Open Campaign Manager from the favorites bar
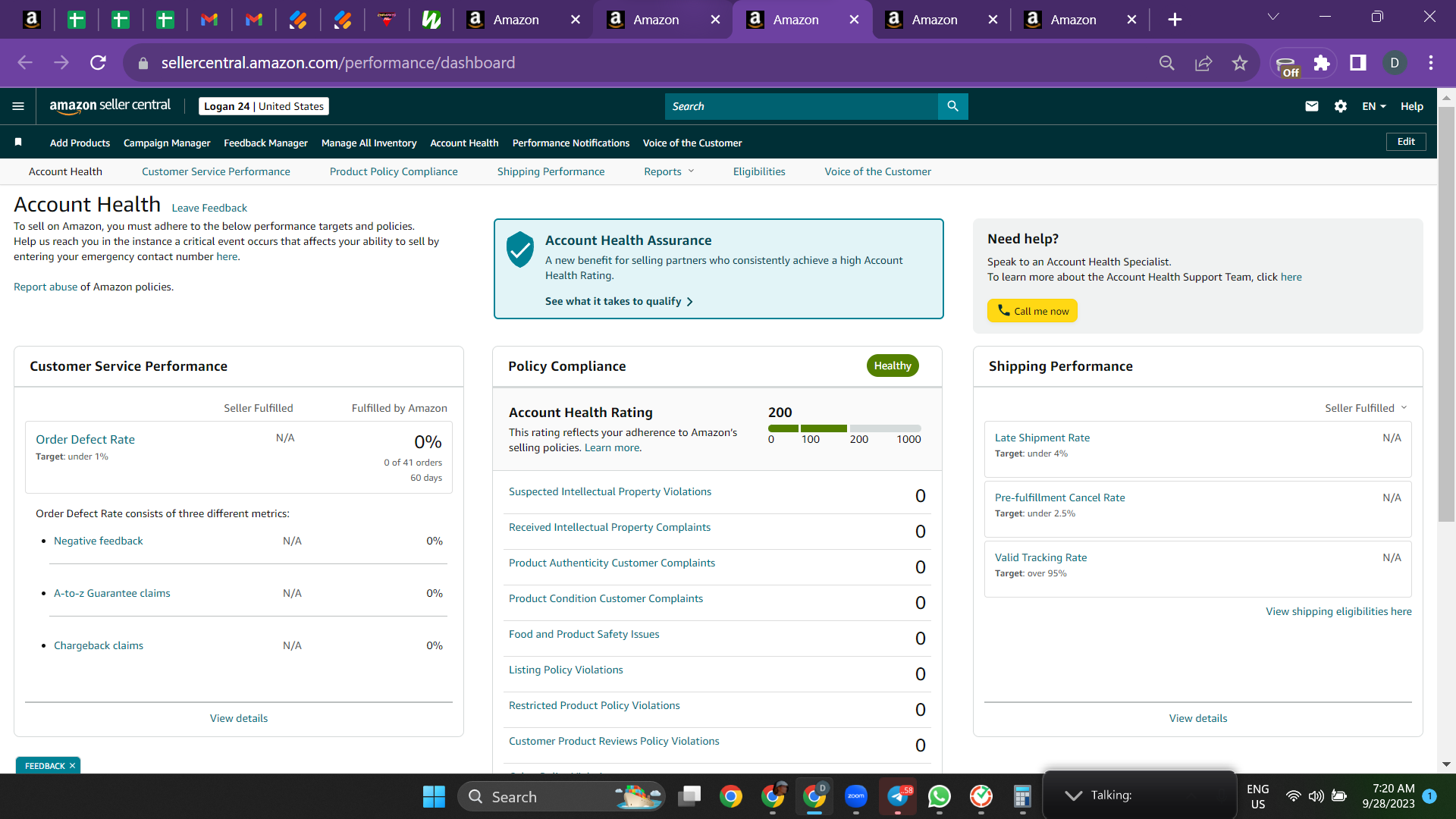Screen dimensions: 1456x819 click(x=167, y=143)
